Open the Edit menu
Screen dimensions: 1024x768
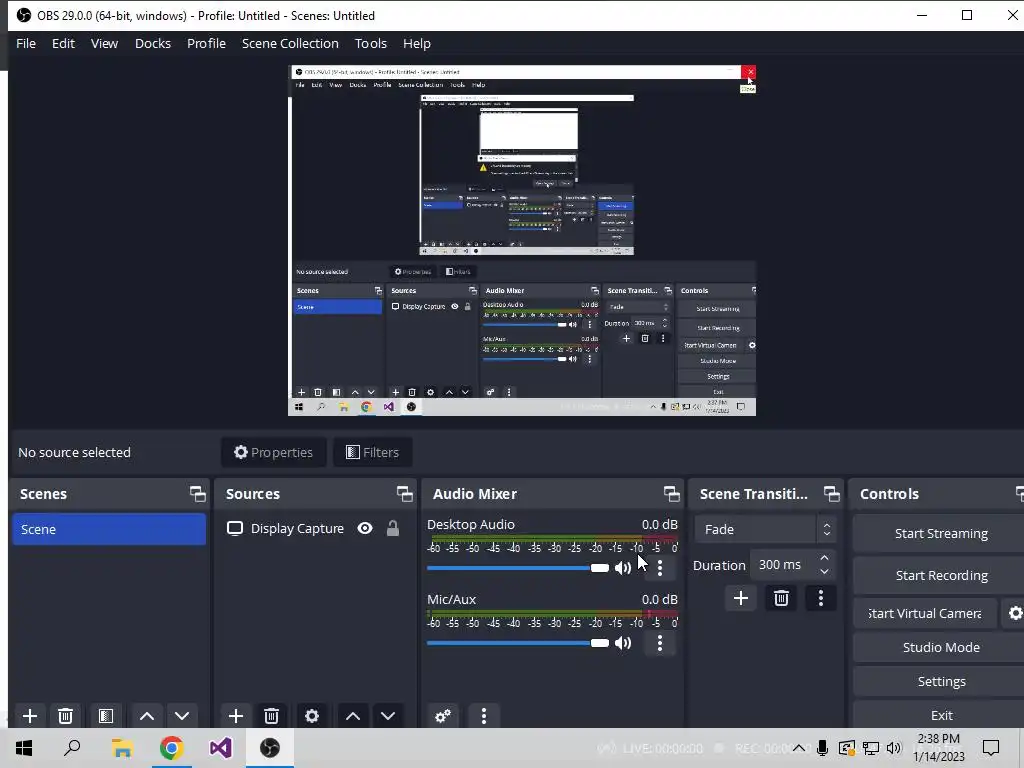coord(63,43)
